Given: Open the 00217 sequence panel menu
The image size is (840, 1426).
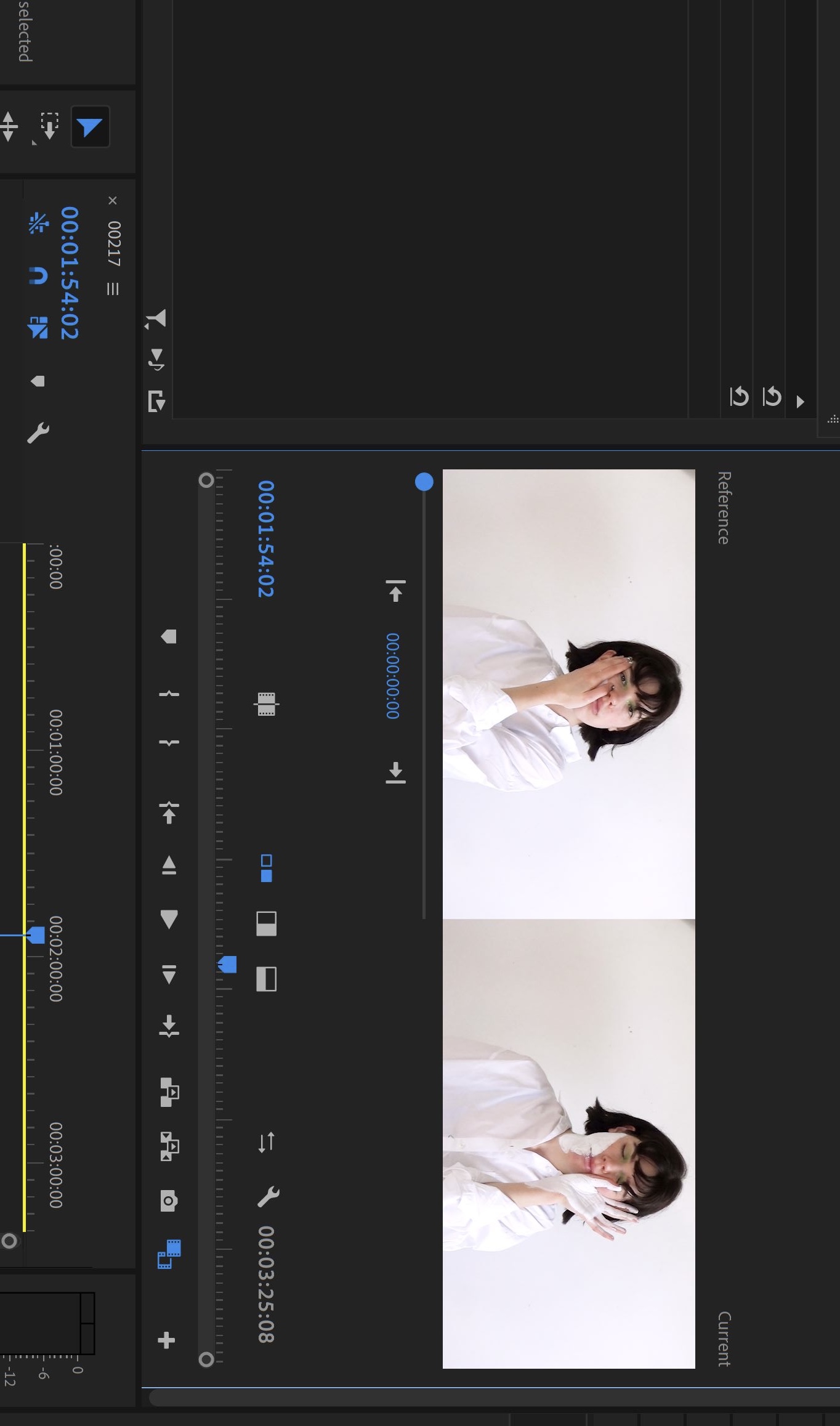Looking at the screenshot, I should tap(113, 288).
